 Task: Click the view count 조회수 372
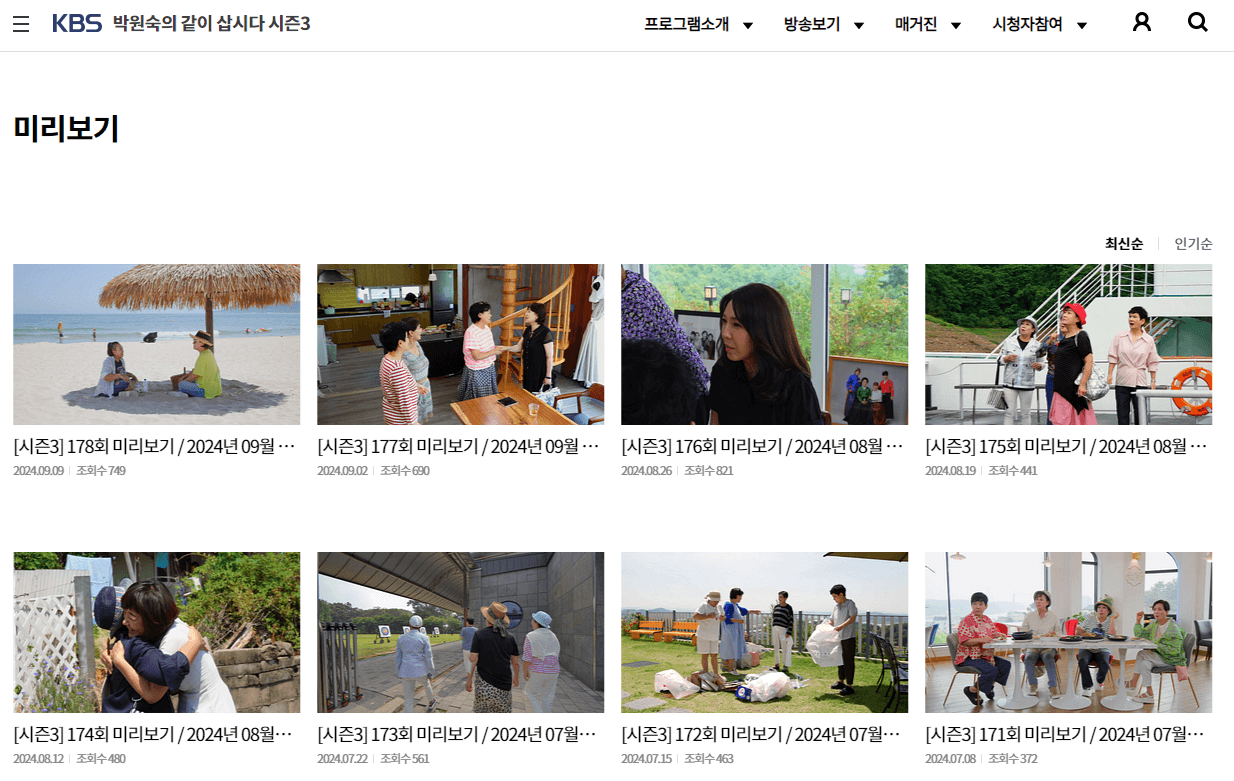pyautogui.click(x=1013, y=759)
